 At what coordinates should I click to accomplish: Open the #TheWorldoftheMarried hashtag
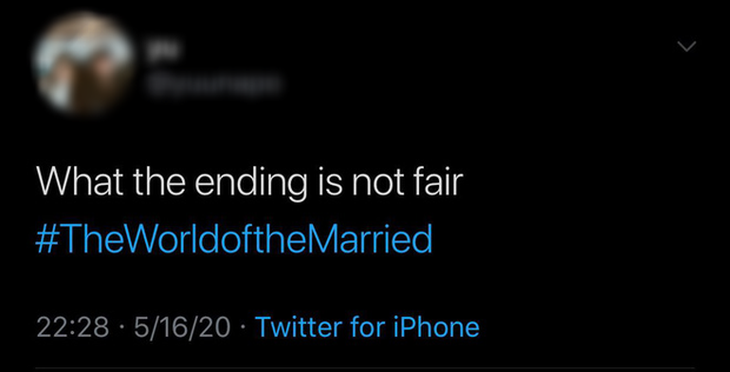234,239
